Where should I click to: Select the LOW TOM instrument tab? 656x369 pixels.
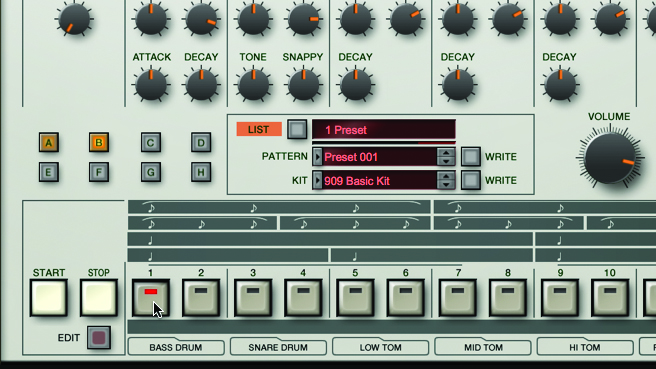click(380, 347)
